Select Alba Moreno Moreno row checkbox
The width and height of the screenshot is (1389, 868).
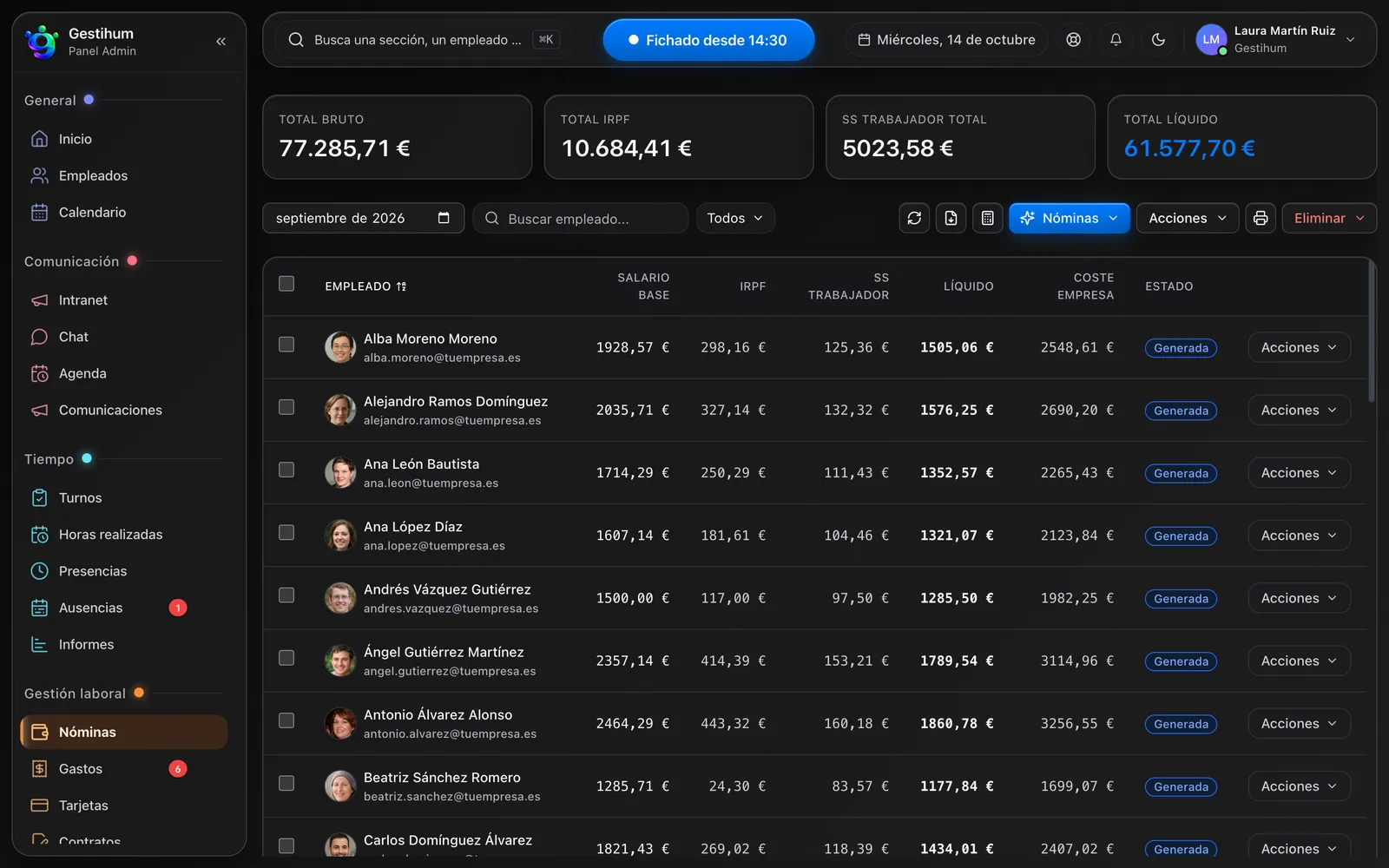coord(286,345)
